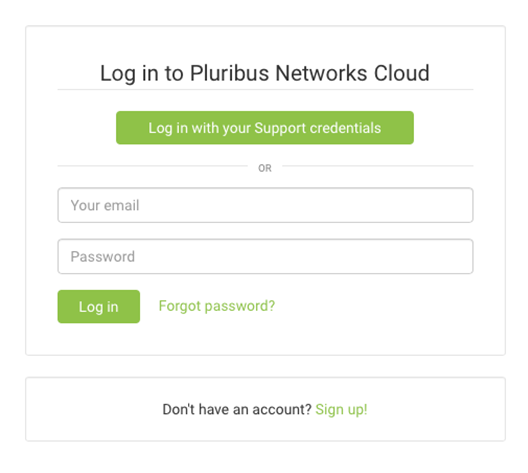The width and height of the screenshot is (528, 473).
Task: Choose Support credentials login option
Action: (265, 128)
